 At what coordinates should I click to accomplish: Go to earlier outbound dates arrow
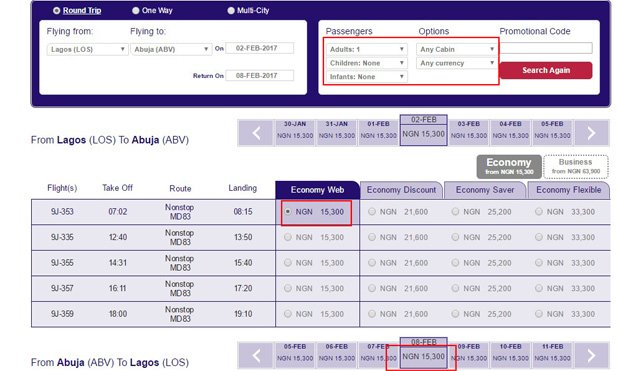click(x=256, y=133)
